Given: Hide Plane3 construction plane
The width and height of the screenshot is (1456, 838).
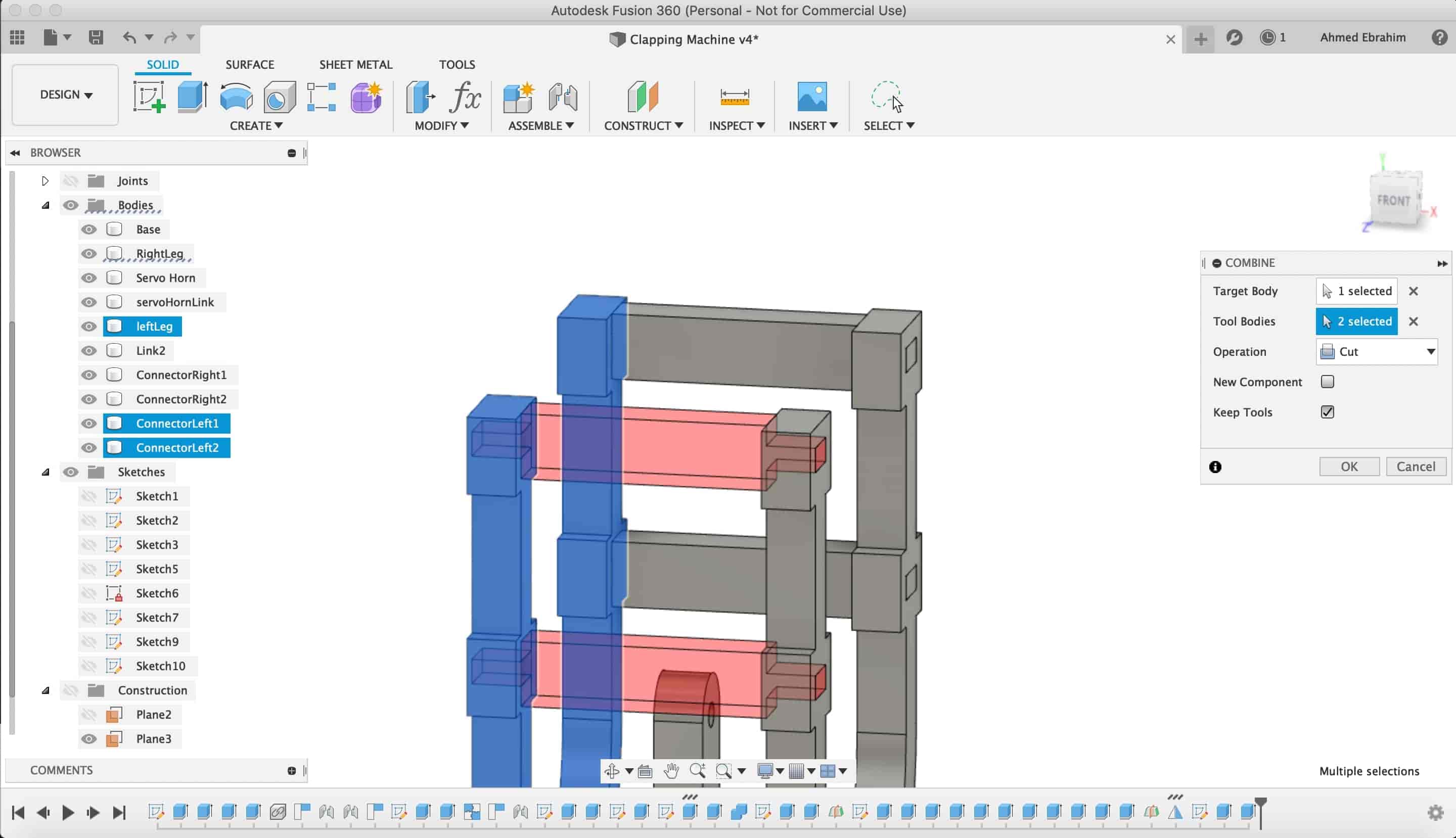Looking at the screenshot, I should [x=88, y=739].
